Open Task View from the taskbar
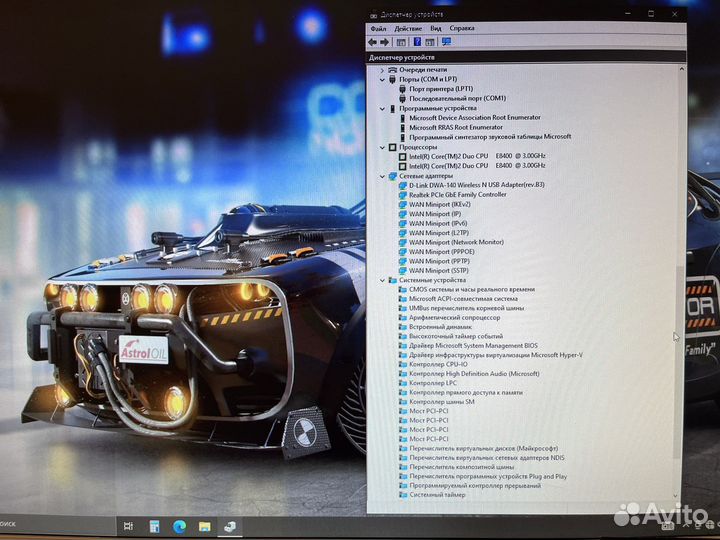 tap(128, 526)
